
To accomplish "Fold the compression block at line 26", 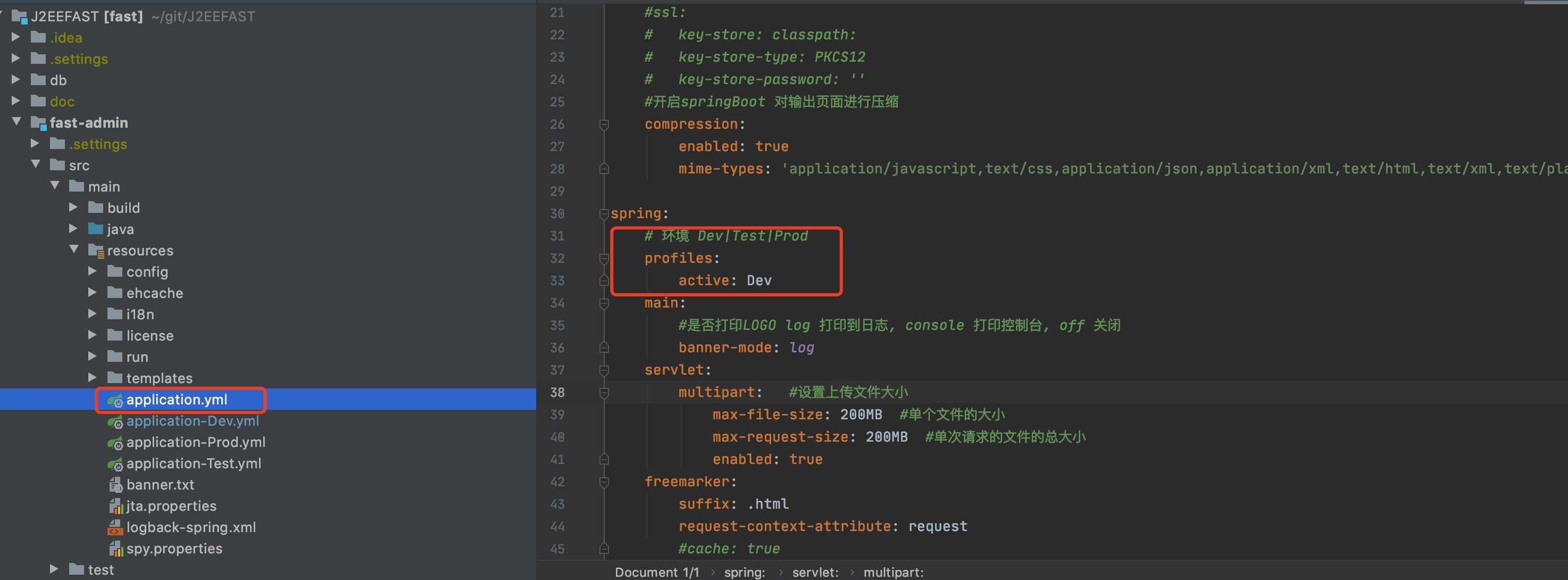I will click(604, 125).
